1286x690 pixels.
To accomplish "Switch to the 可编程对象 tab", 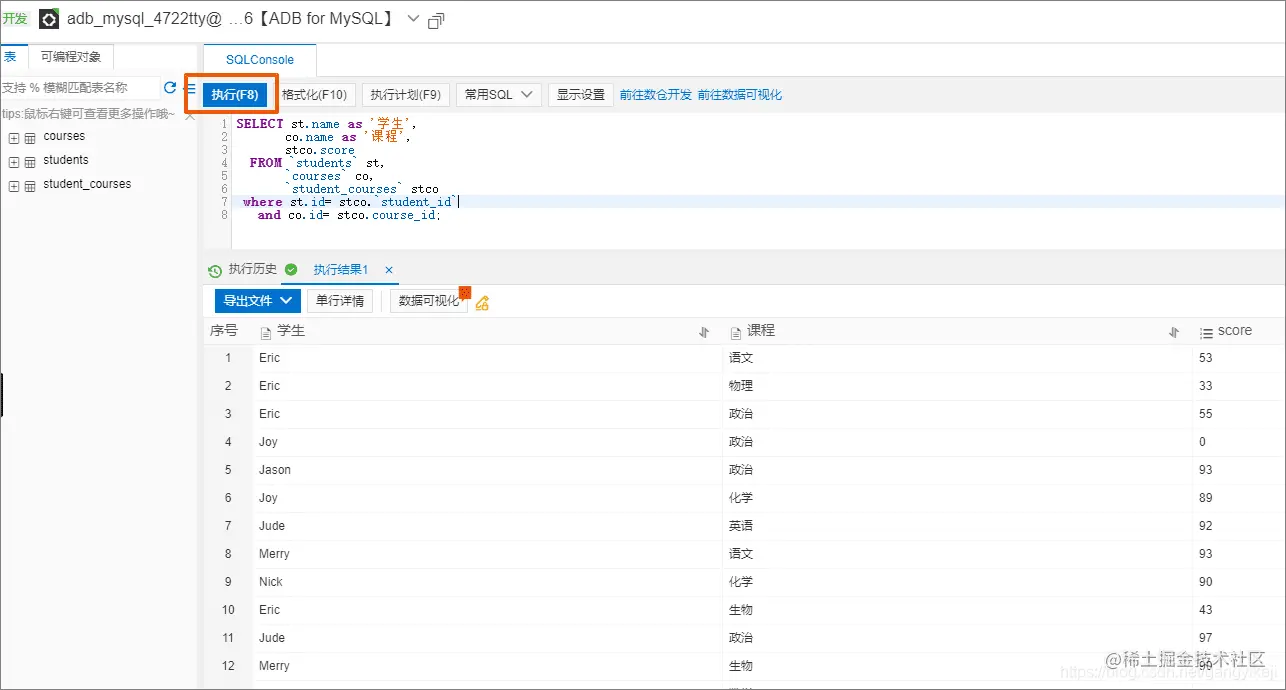I will coord(70,56).
